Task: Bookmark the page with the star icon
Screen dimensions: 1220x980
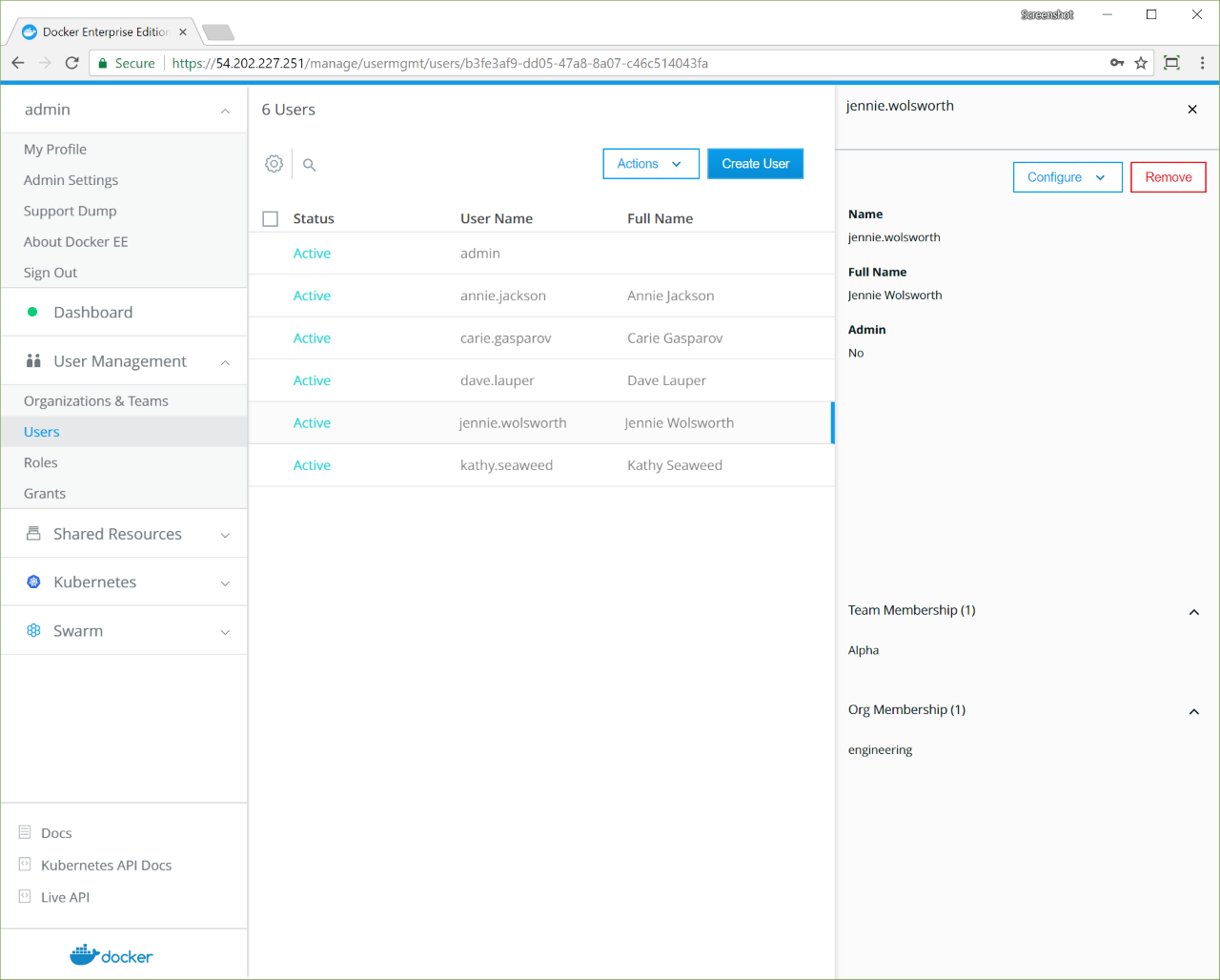Action: tap(1141, 63)
